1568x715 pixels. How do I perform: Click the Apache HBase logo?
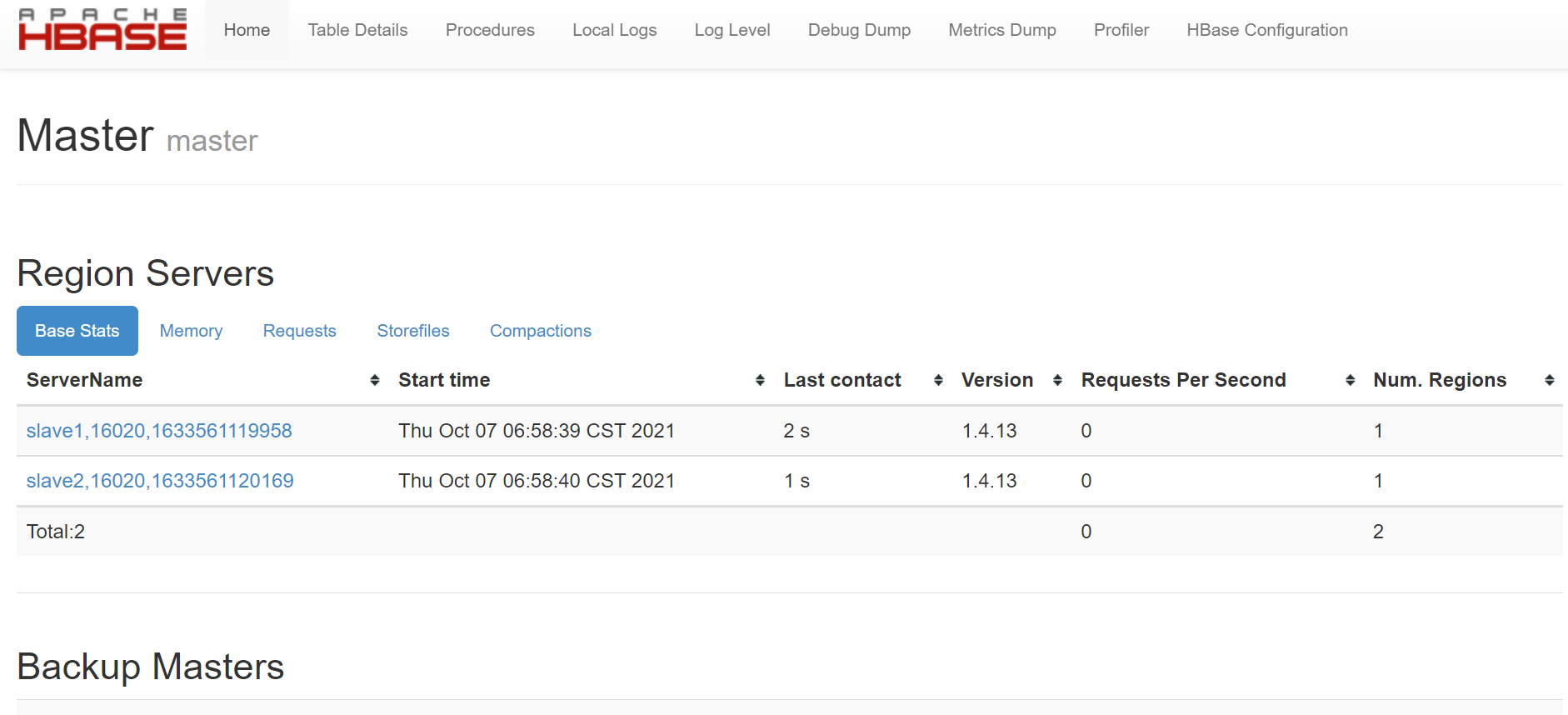pos(102,30)
